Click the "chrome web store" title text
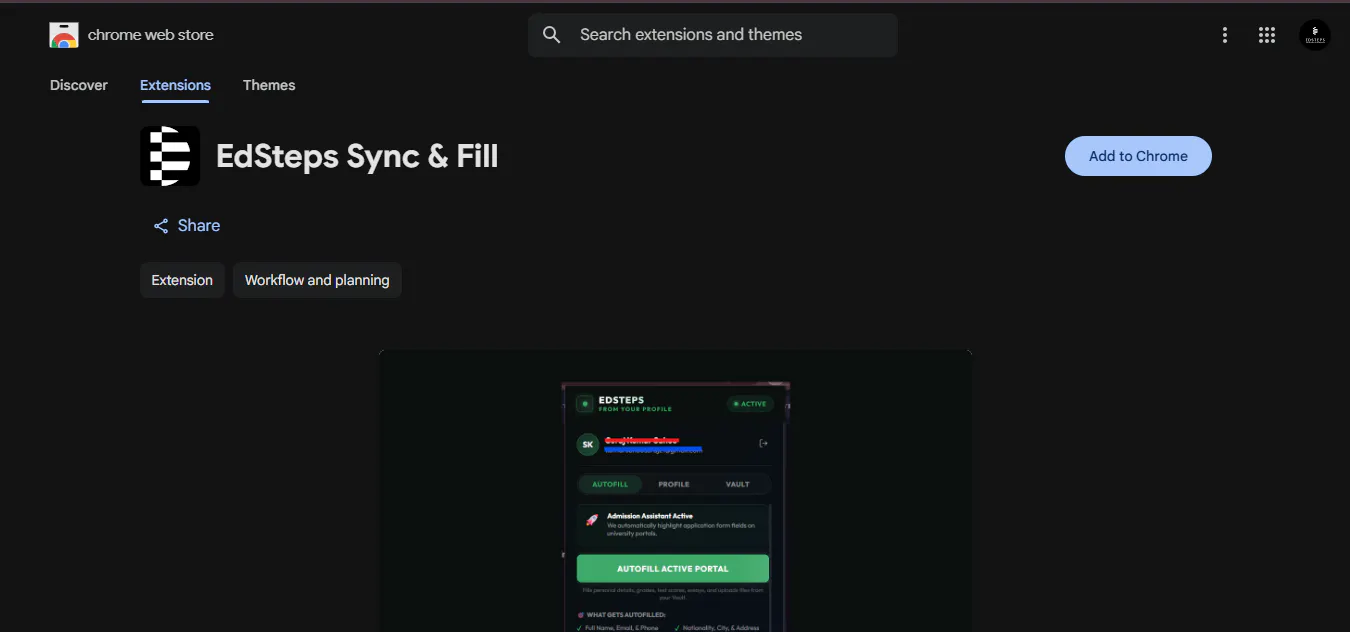 point(151,35)
